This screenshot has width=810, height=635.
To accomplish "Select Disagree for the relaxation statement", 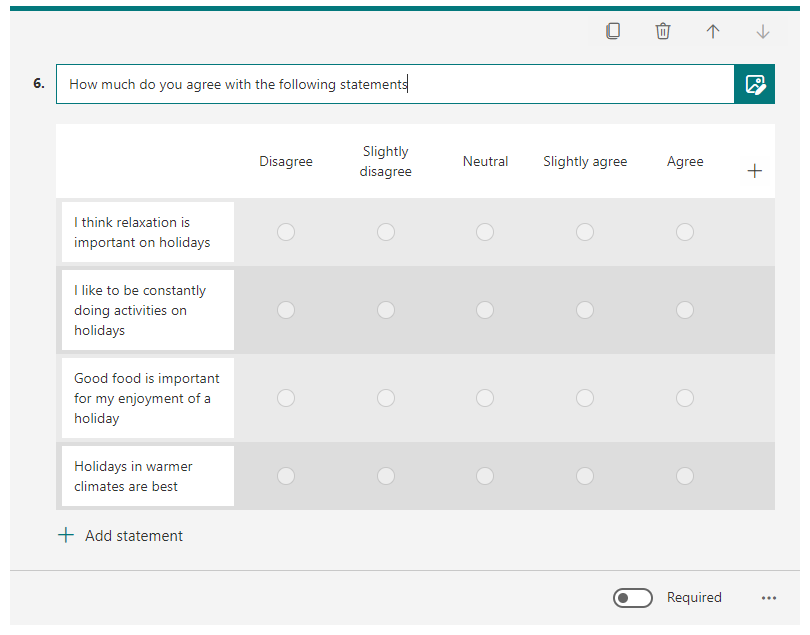I will pyautogui.click(x=286, y=231).
